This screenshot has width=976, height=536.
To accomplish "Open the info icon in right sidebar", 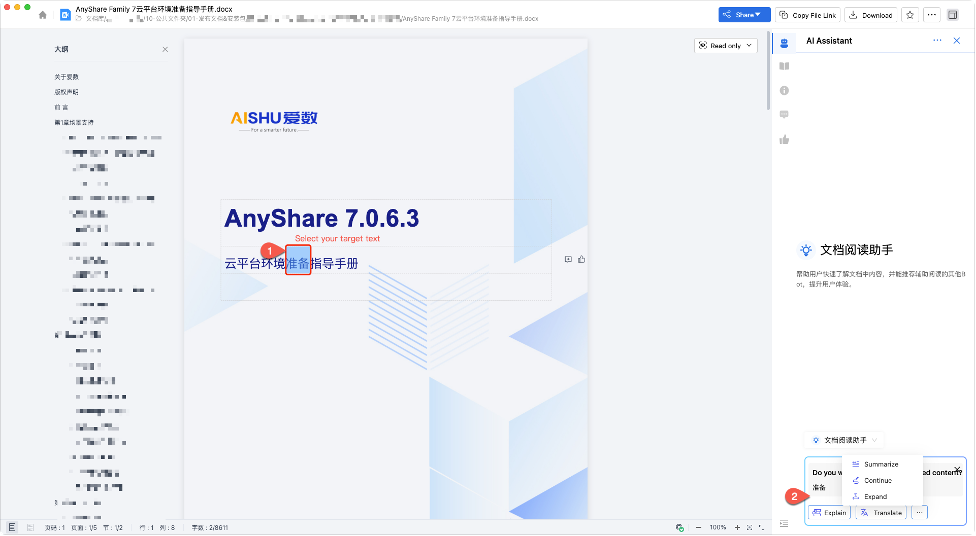I will [784, 90].
